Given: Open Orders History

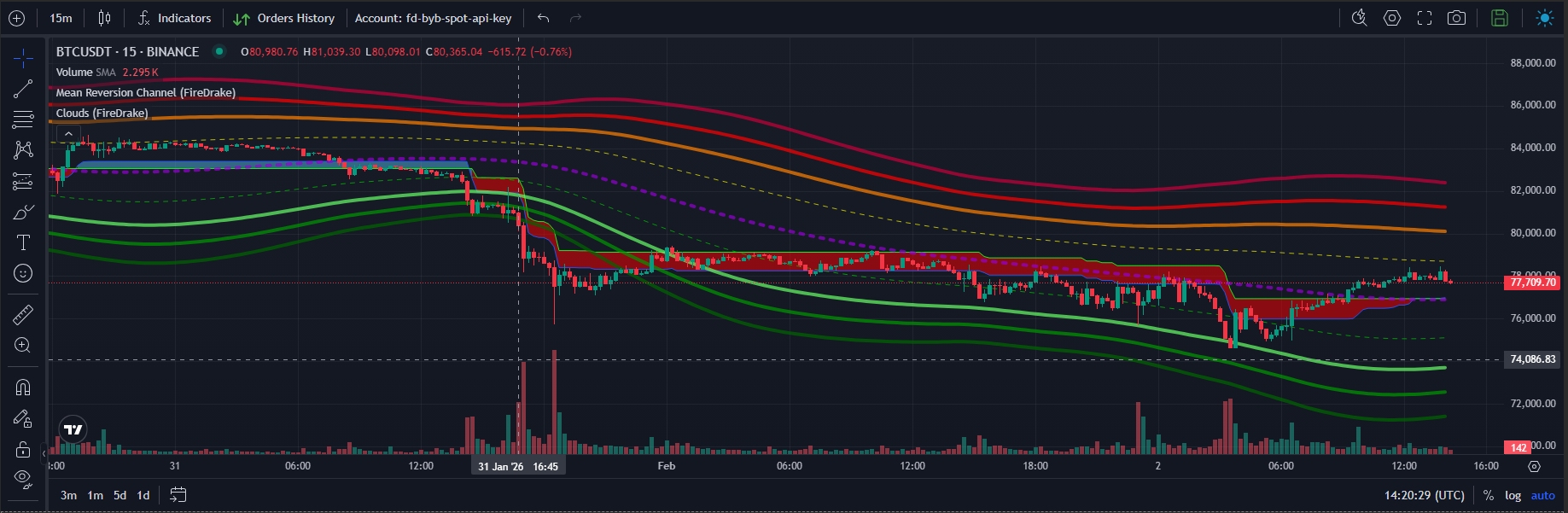Looking at the screenshot, I should 284,18.
